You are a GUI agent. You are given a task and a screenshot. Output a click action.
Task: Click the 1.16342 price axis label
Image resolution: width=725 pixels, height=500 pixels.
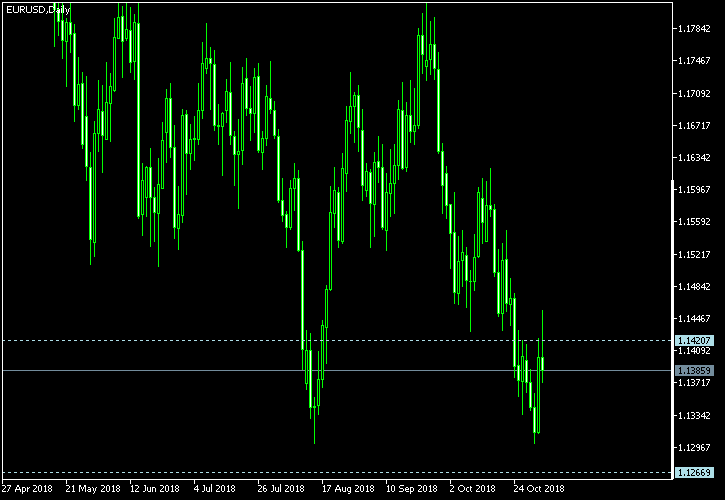[x=694, y=158]
